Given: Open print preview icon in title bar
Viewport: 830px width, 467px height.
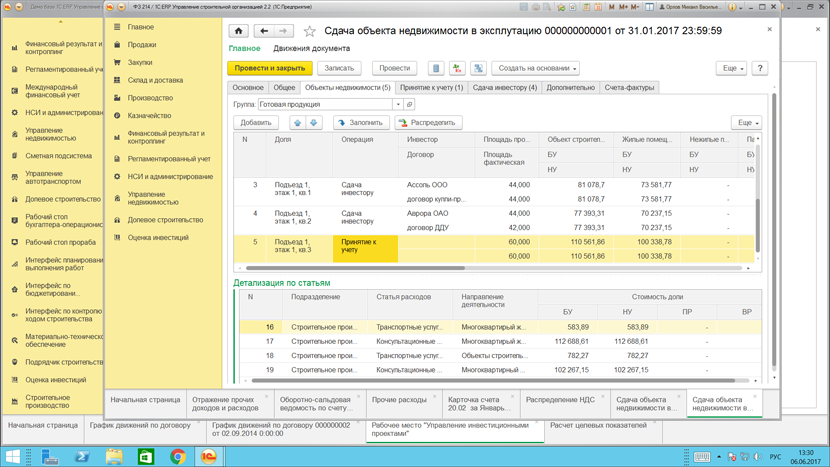Looking at the screenshot, I should click(x=547, y=7).
